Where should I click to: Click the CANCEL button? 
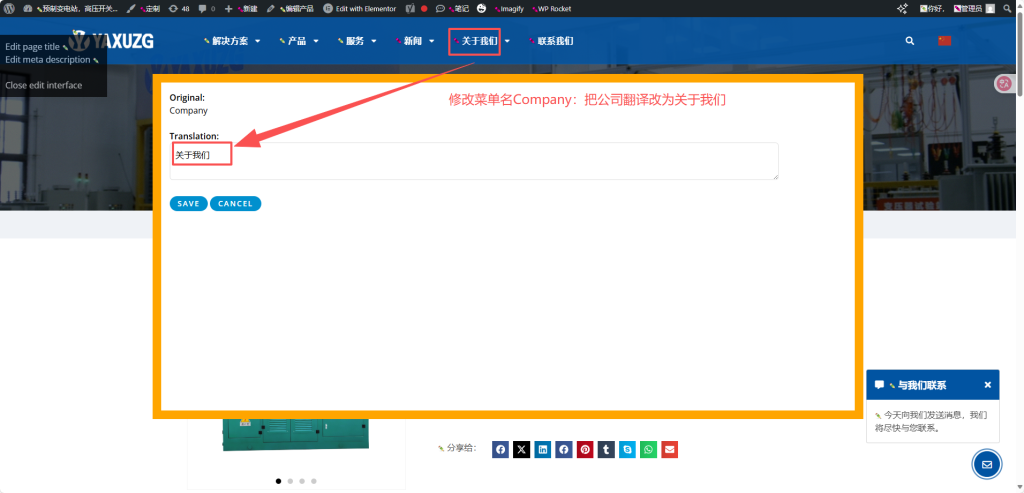click(235, 203)
